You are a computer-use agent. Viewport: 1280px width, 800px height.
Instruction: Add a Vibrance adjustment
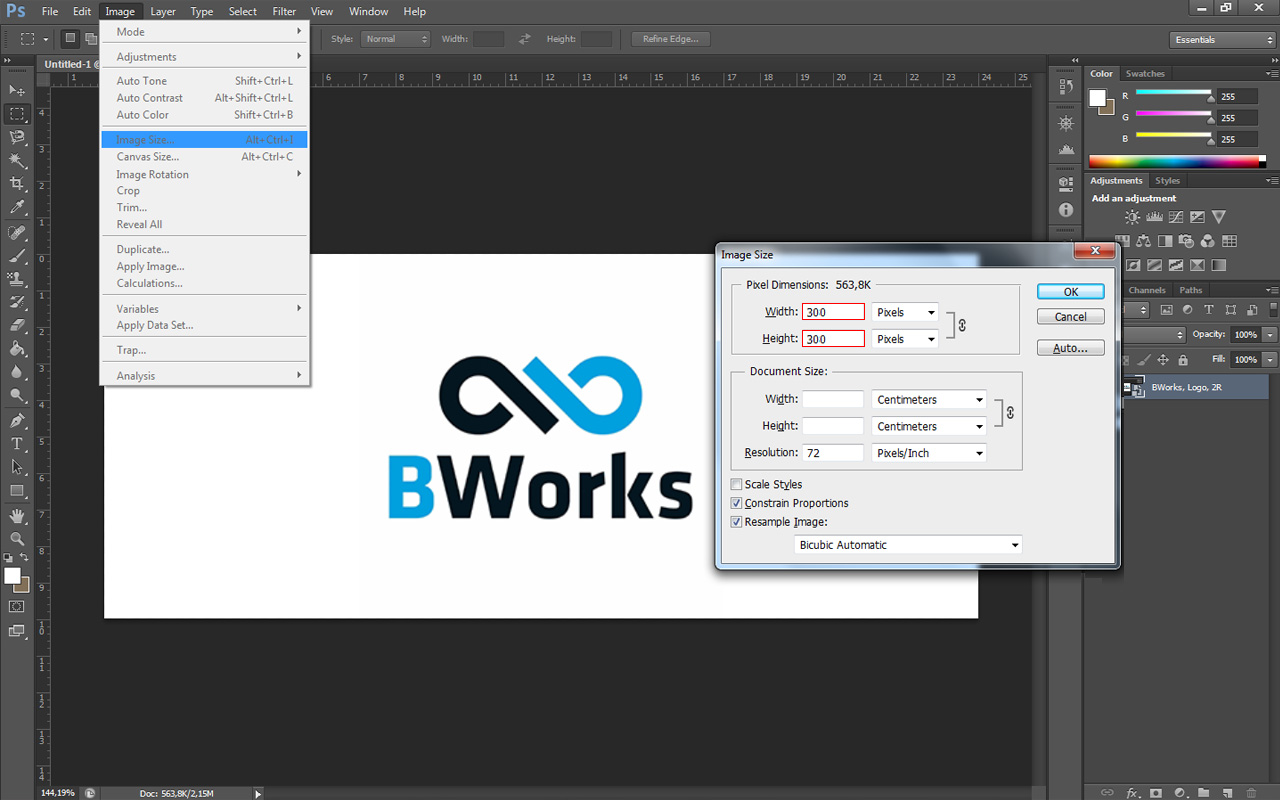[1219, 217]
